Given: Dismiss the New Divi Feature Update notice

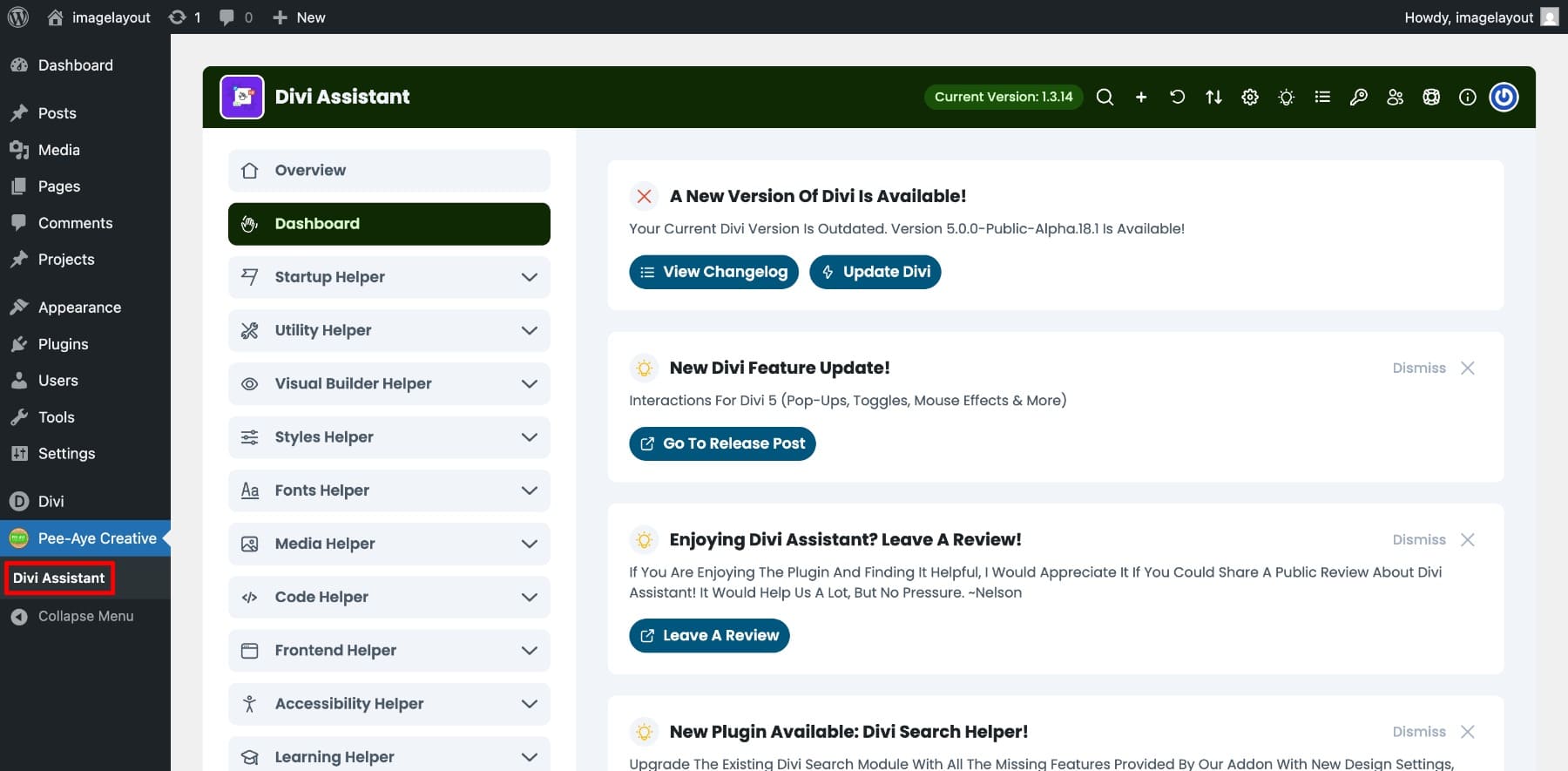Looking at the screenshot, I should click(x=1433, y=368).
